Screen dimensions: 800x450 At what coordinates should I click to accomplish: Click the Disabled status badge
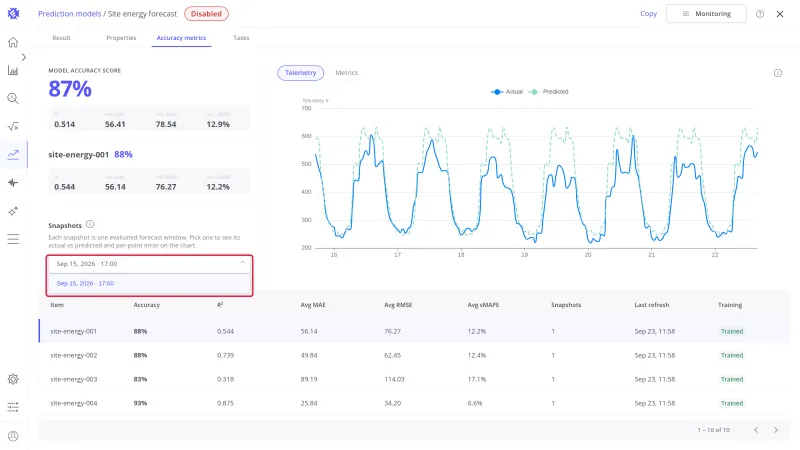click(x=206, y=14)
